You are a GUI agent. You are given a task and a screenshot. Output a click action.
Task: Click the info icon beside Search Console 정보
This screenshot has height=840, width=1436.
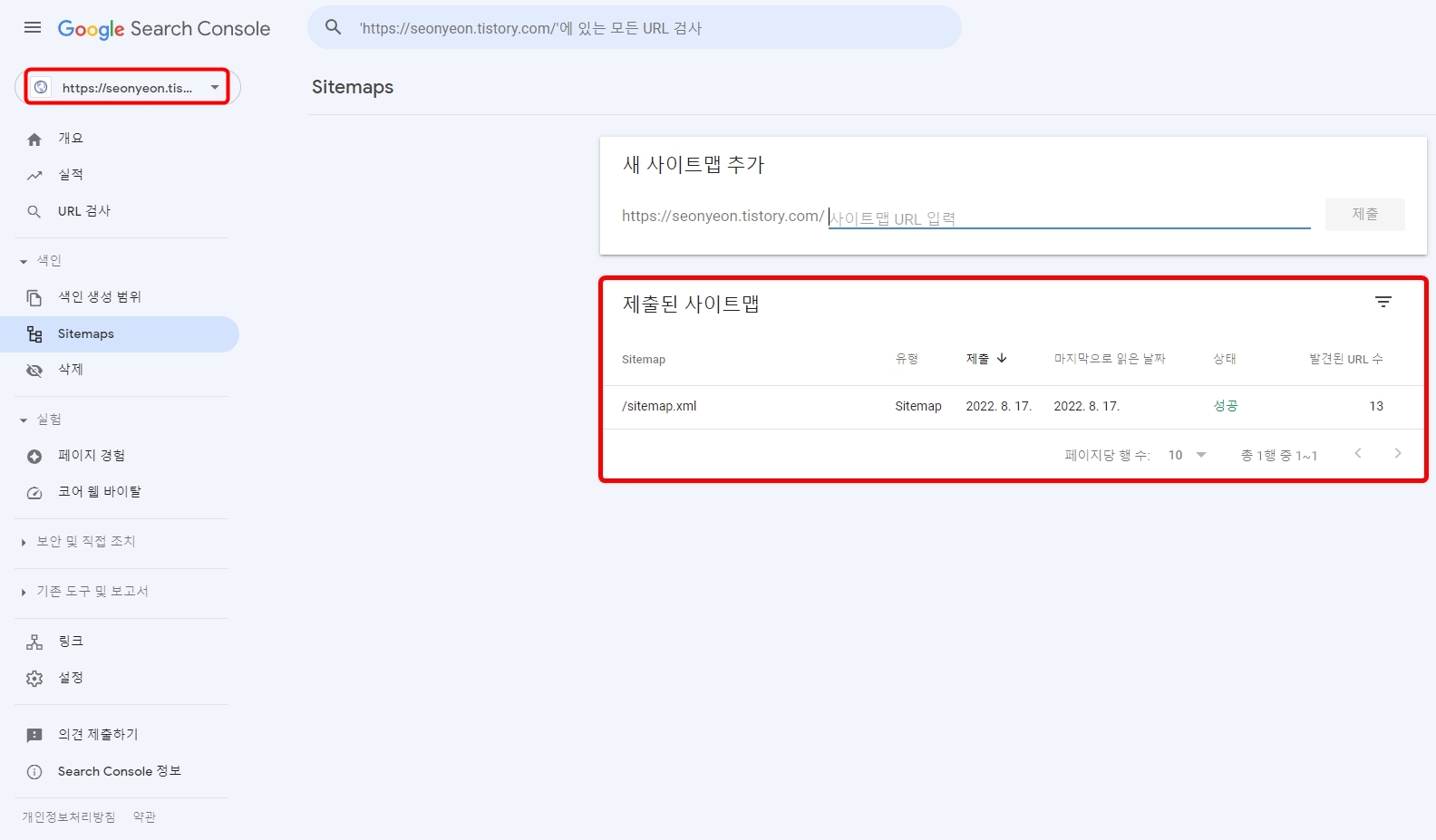[x=34, y=772]
